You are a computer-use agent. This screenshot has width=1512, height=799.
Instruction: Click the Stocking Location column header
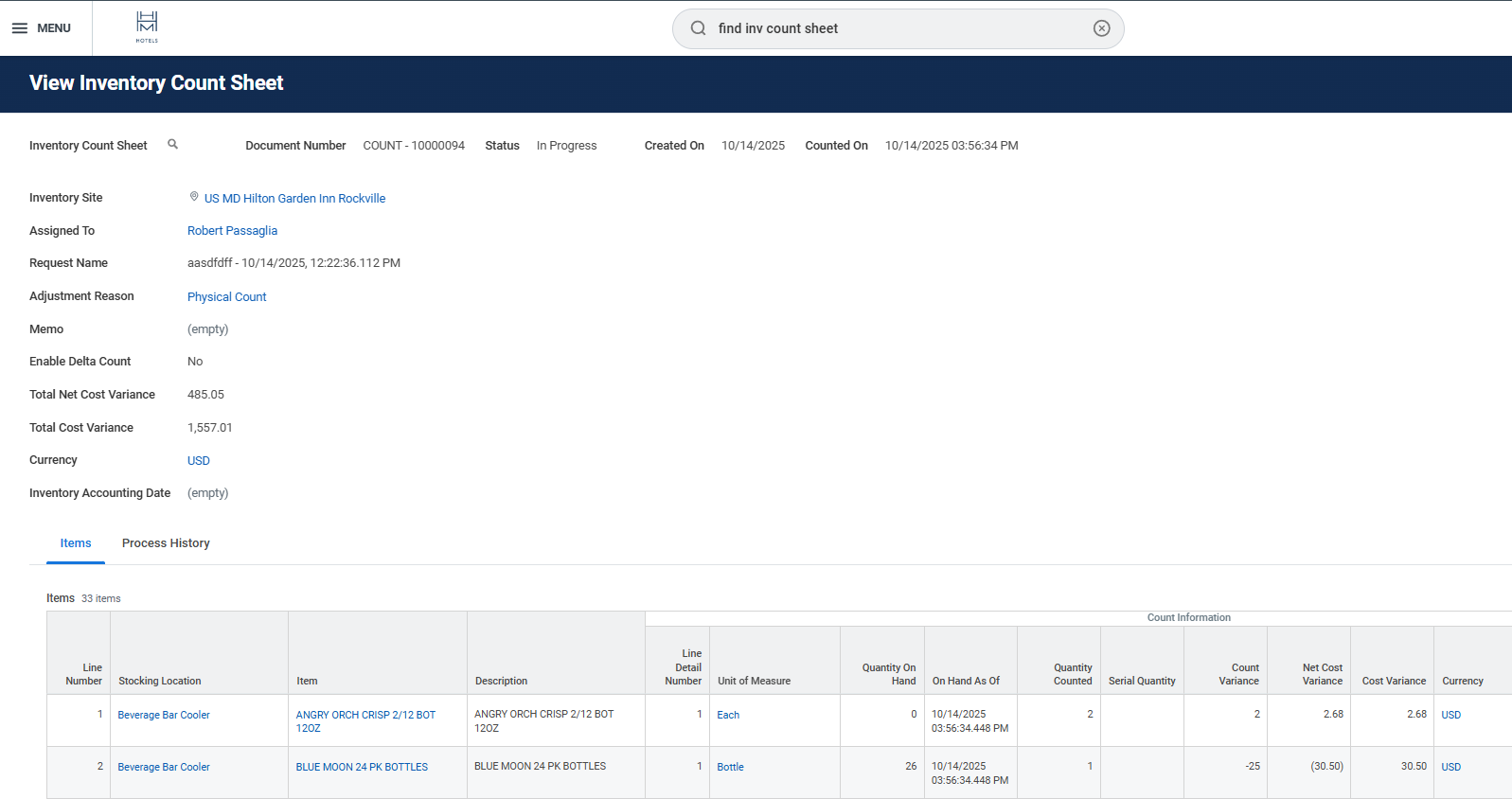coord(160,681)
